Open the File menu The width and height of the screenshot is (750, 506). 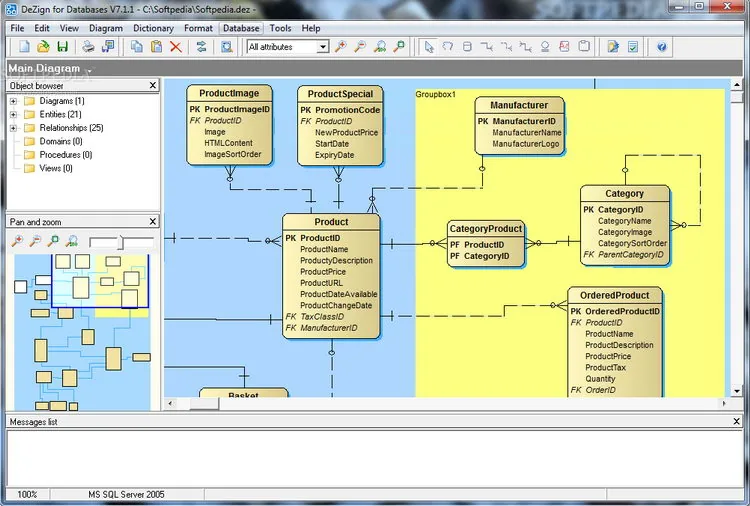pos(17,28)
